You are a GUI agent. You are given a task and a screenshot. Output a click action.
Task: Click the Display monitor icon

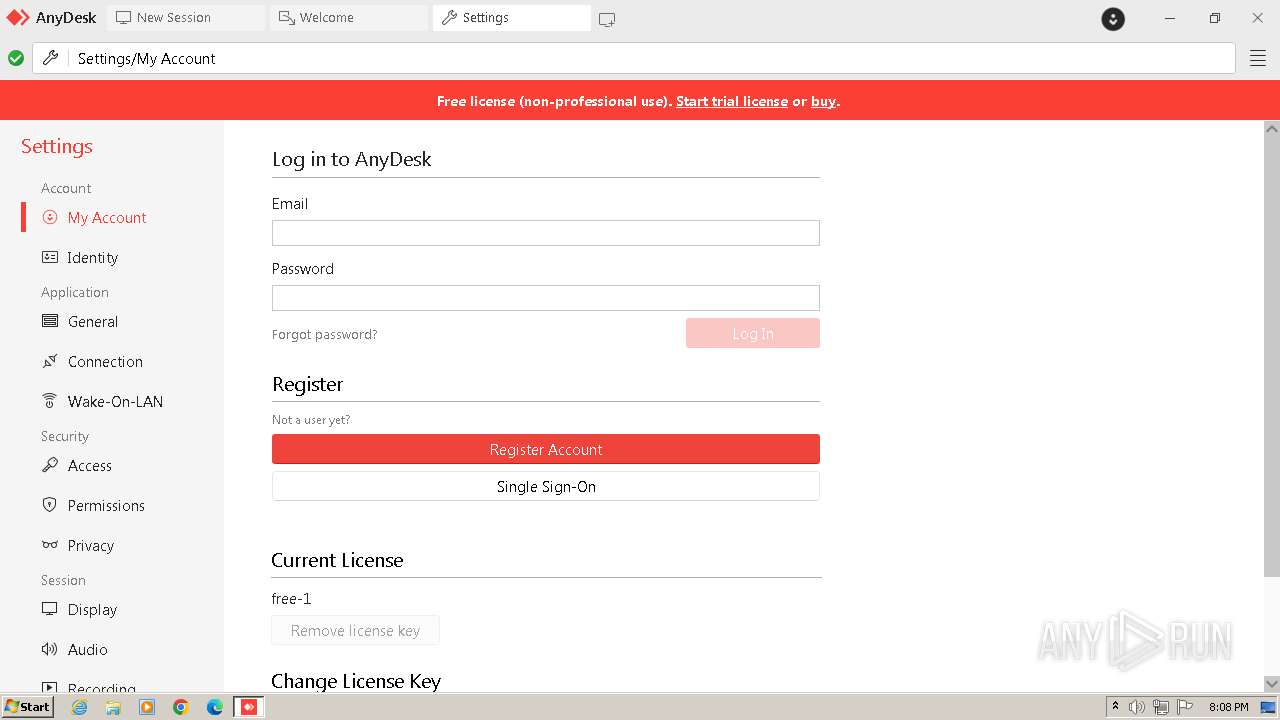[50, 609]
